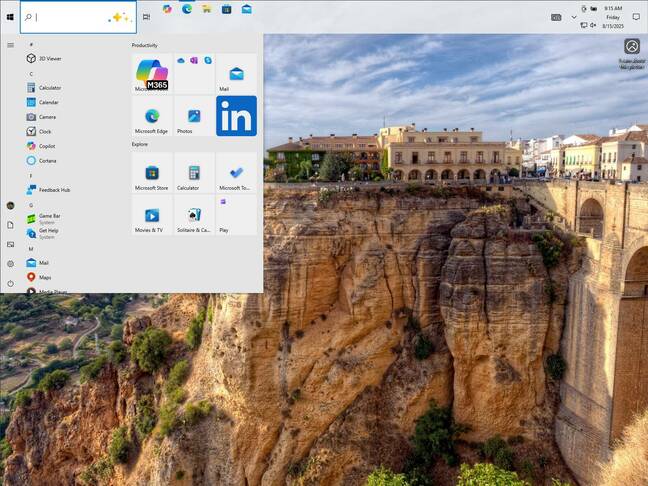Open the Solitaire & Casual Games tile
648x486 pixels.
point(194,215)
